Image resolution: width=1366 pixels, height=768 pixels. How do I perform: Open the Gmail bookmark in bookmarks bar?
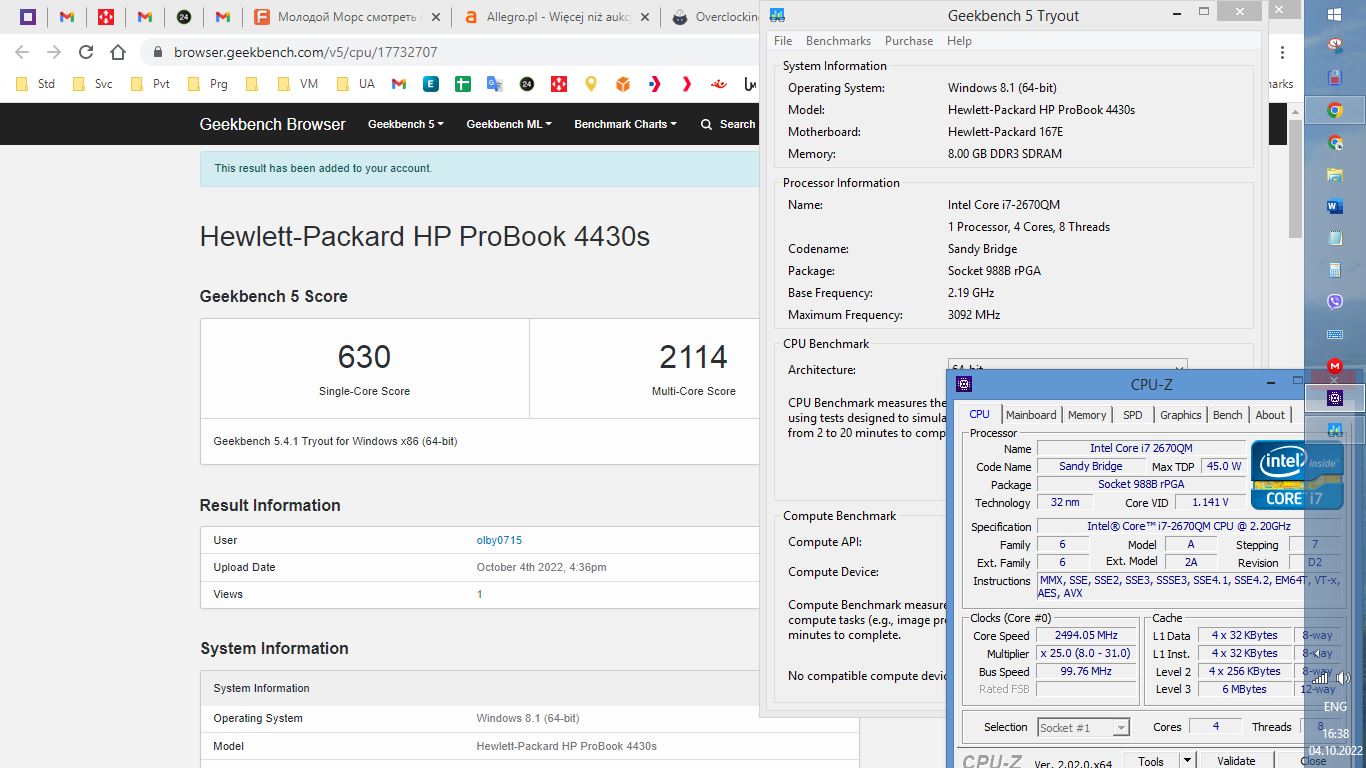coord(399,84)
